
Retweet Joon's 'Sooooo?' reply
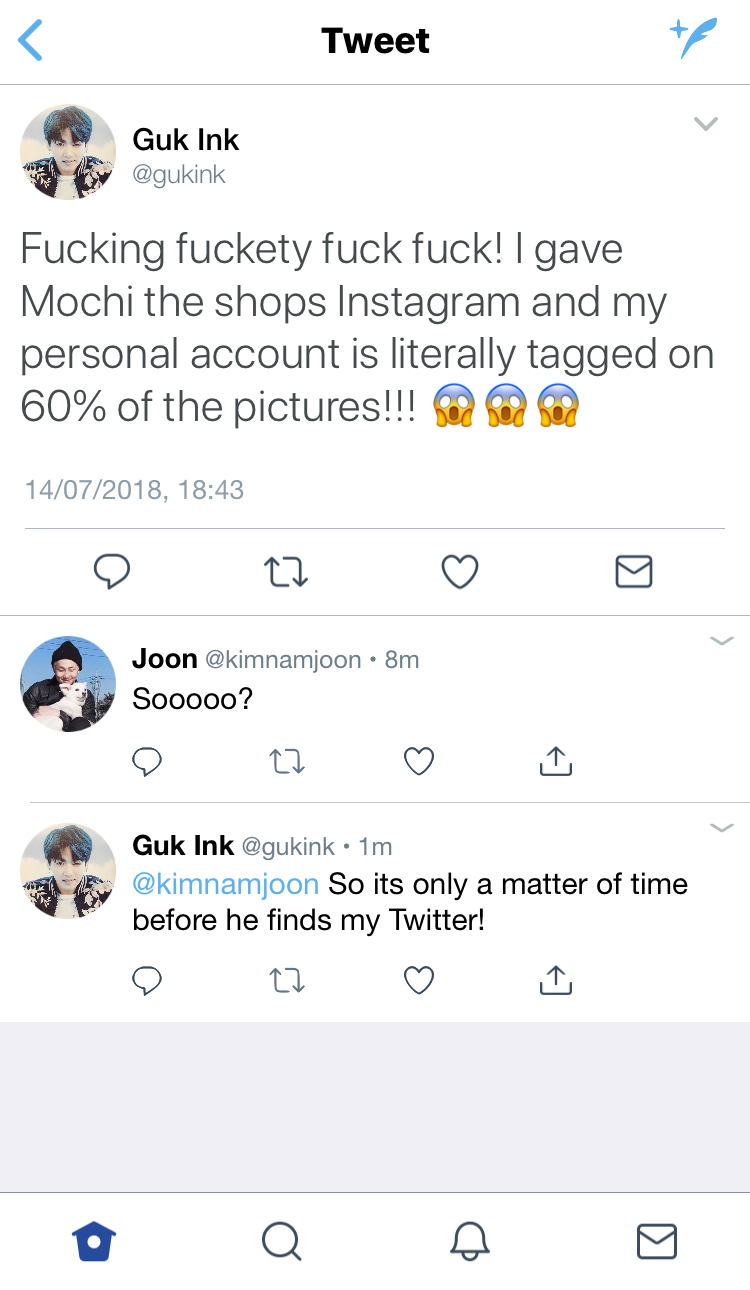[288, 762]
